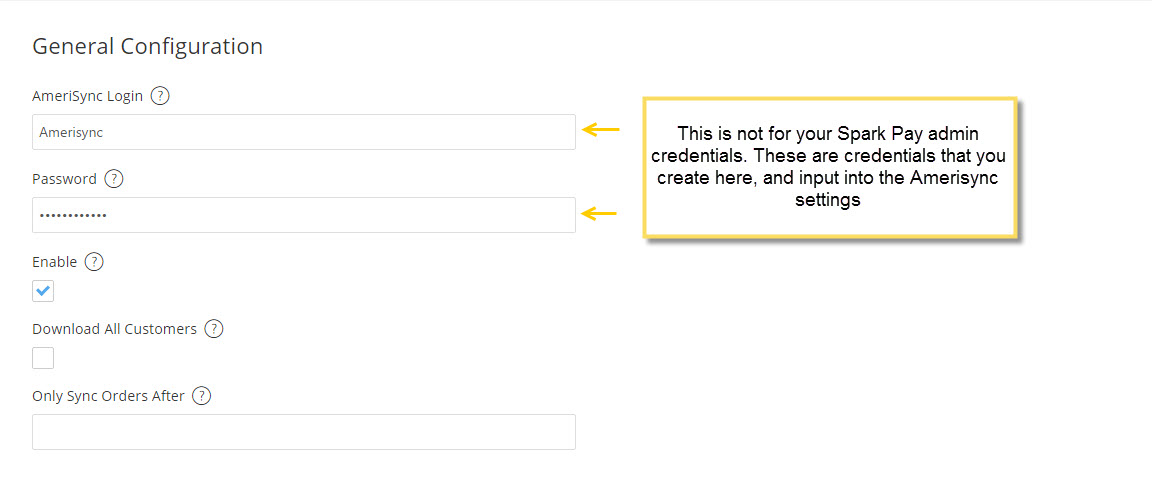The height and width of the screenshot is (498, 1152).
Task: Click the General Configuration heading
Action: [x=148, y=46]
